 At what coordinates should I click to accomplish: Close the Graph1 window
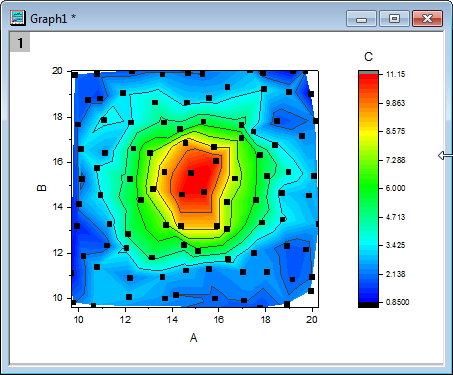tap(427, 18)
